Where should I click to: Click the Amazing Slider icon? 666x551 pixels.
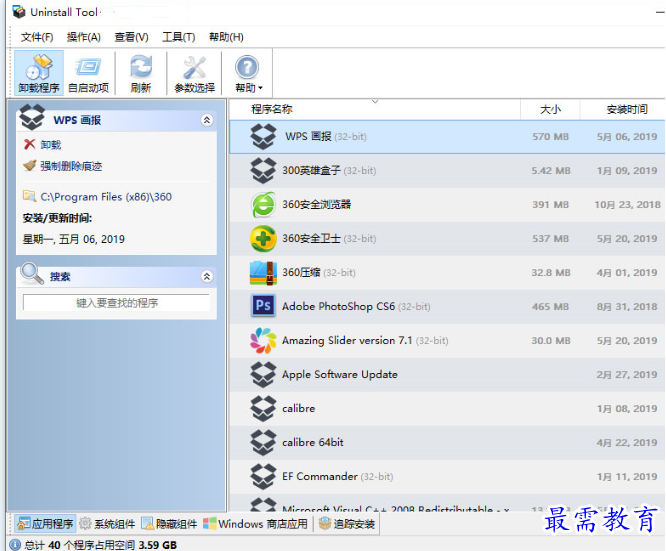263,340
